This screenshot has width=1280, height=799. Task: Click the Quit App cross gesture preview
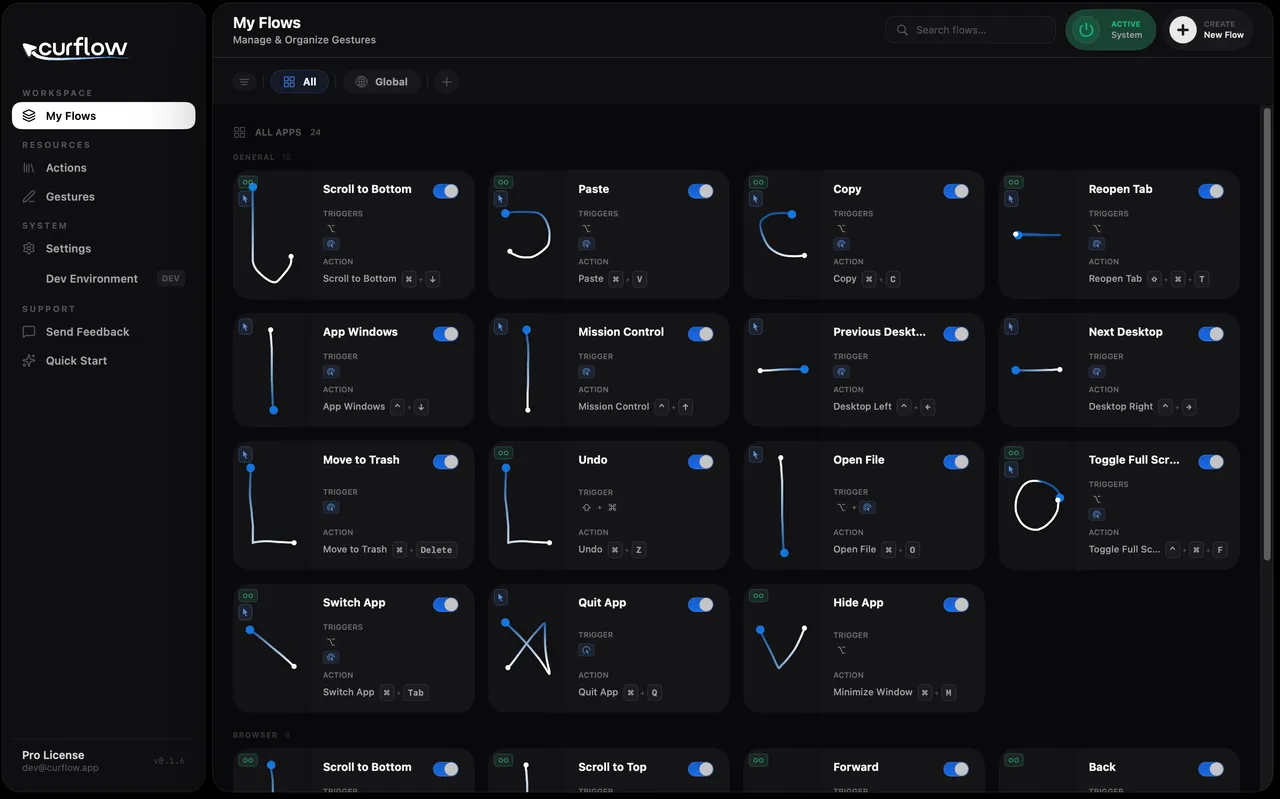coord(528,648)
